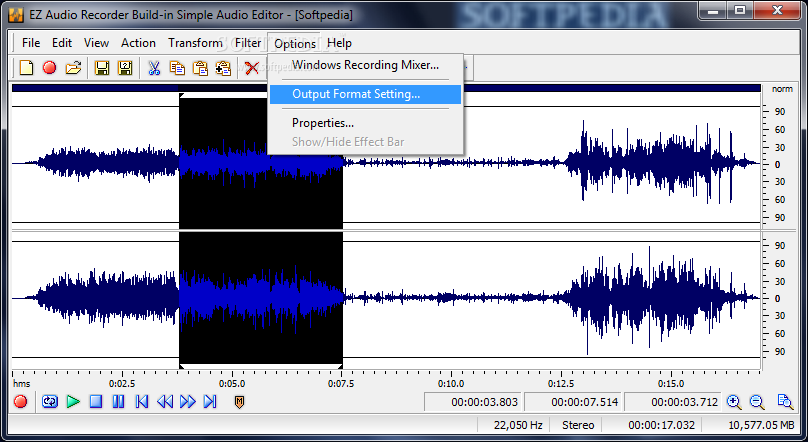Jump to the end of audio
This screenshot has height=442, width=808.
click(210, 401)
